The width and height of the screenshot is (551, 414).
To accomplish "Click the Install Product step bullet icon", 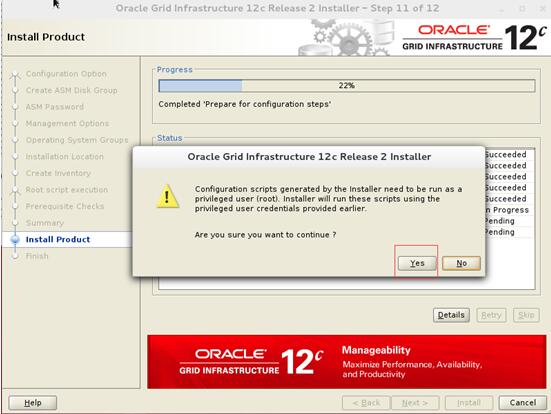I will click(x=15, y=239).
